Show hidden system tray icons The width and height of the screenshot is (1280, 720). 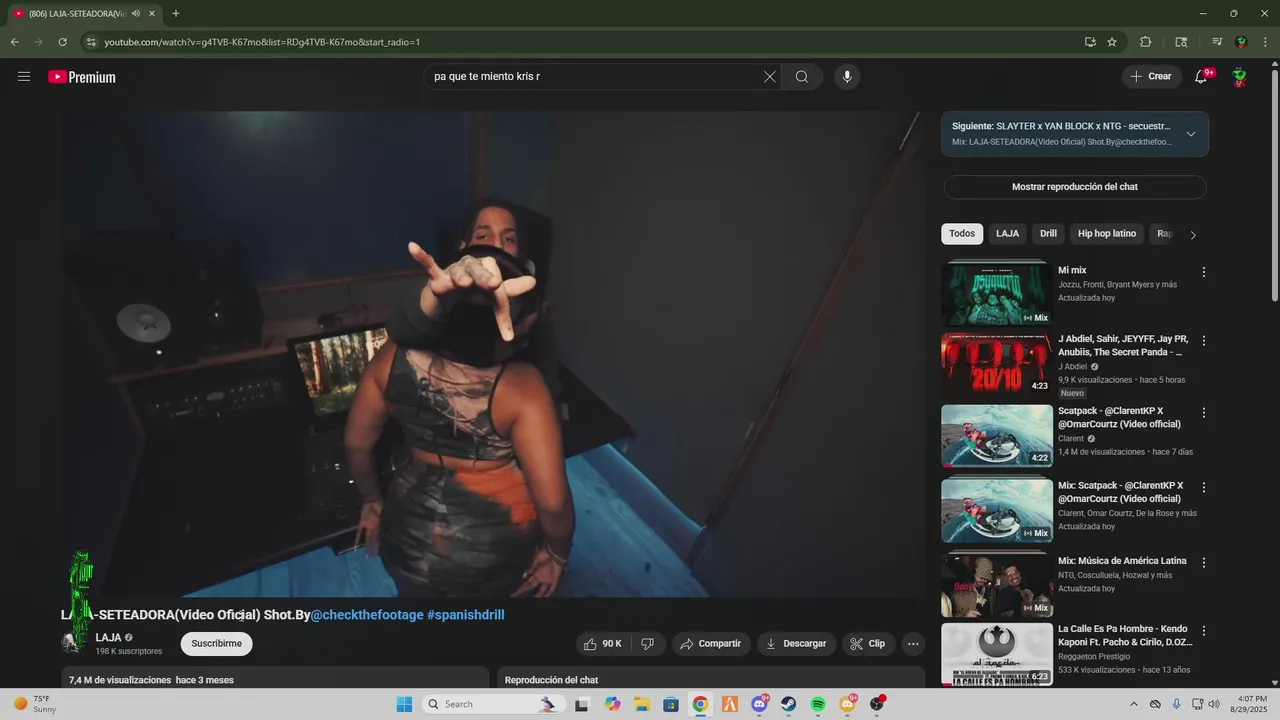pyautogui.click(x=1134, y=704)
